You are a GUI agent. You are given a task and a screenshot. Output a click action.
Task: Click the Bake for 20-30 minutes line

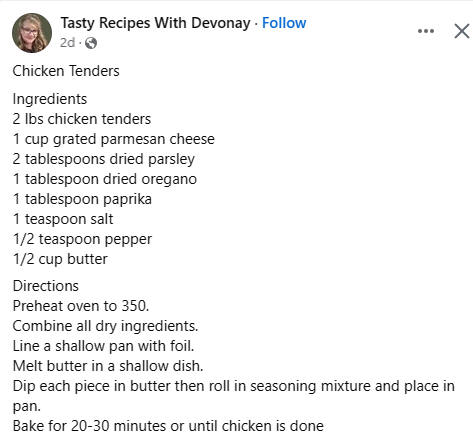click(168, 426)
